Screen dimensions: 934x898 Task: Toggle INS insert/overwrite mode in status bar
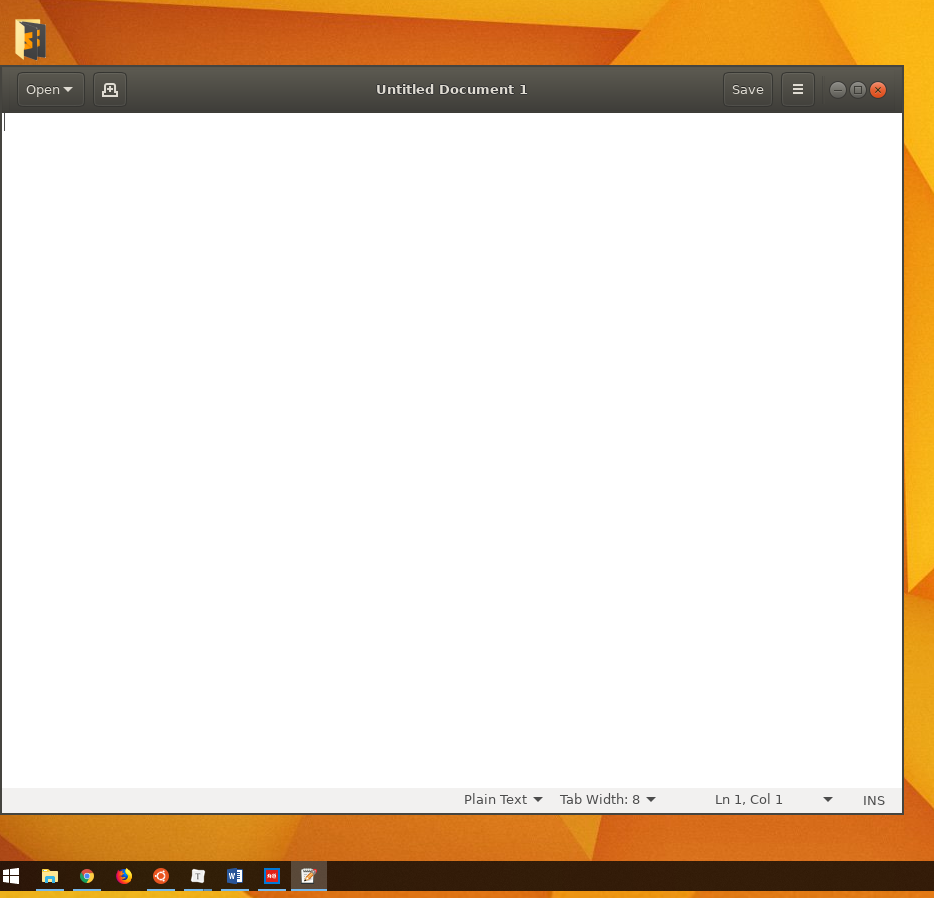[x=873, y=800]
